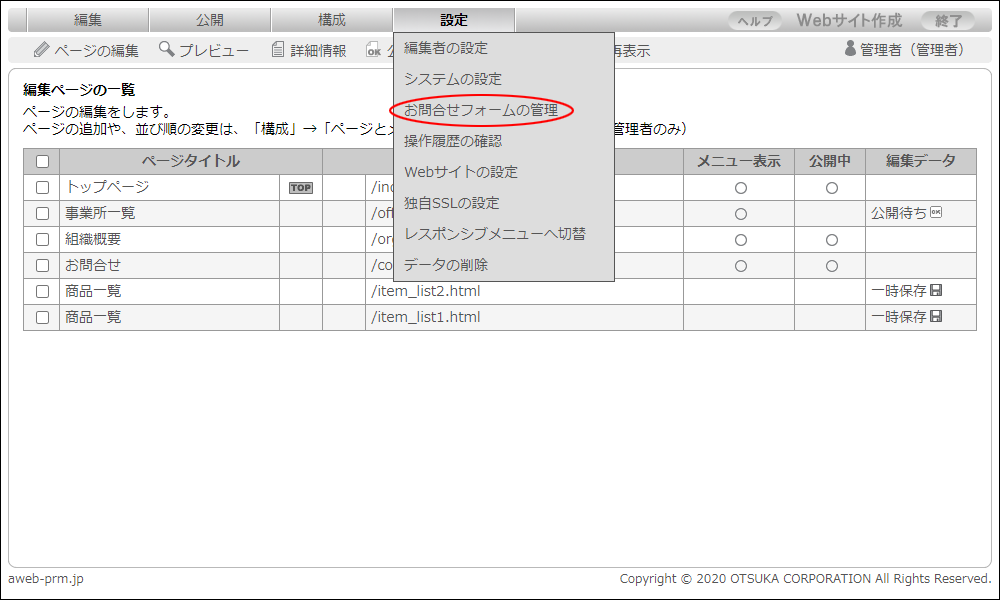
Task: Click the magnifier icon for プレビュー
Action: 166,50
